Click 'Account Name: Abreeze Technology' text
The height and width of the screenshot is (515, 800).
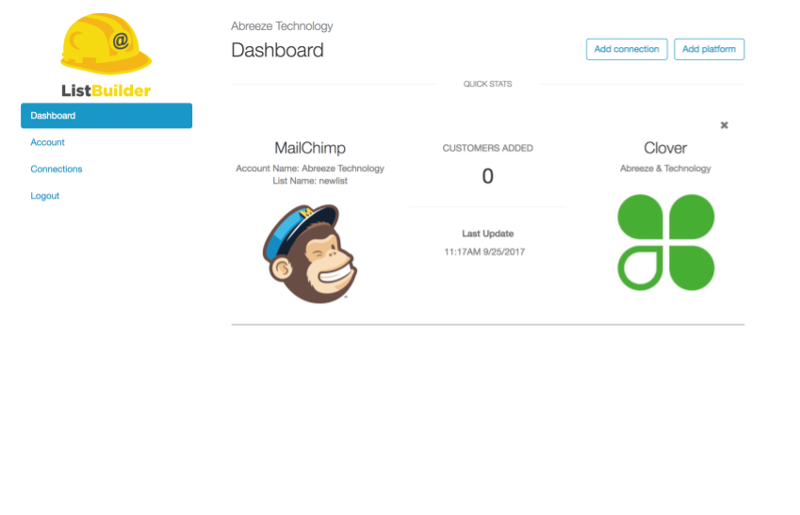pos(310,168)
